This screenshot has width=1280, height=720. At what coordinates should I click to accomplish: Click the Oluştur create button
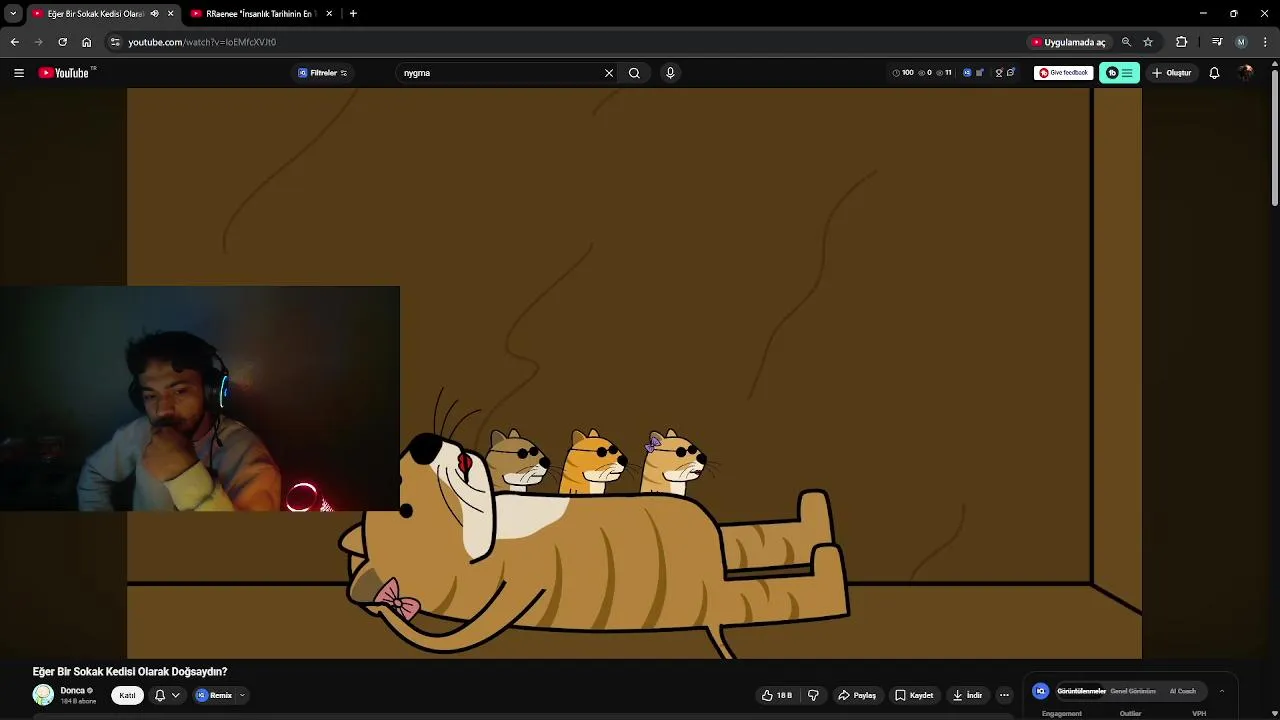1171,73
